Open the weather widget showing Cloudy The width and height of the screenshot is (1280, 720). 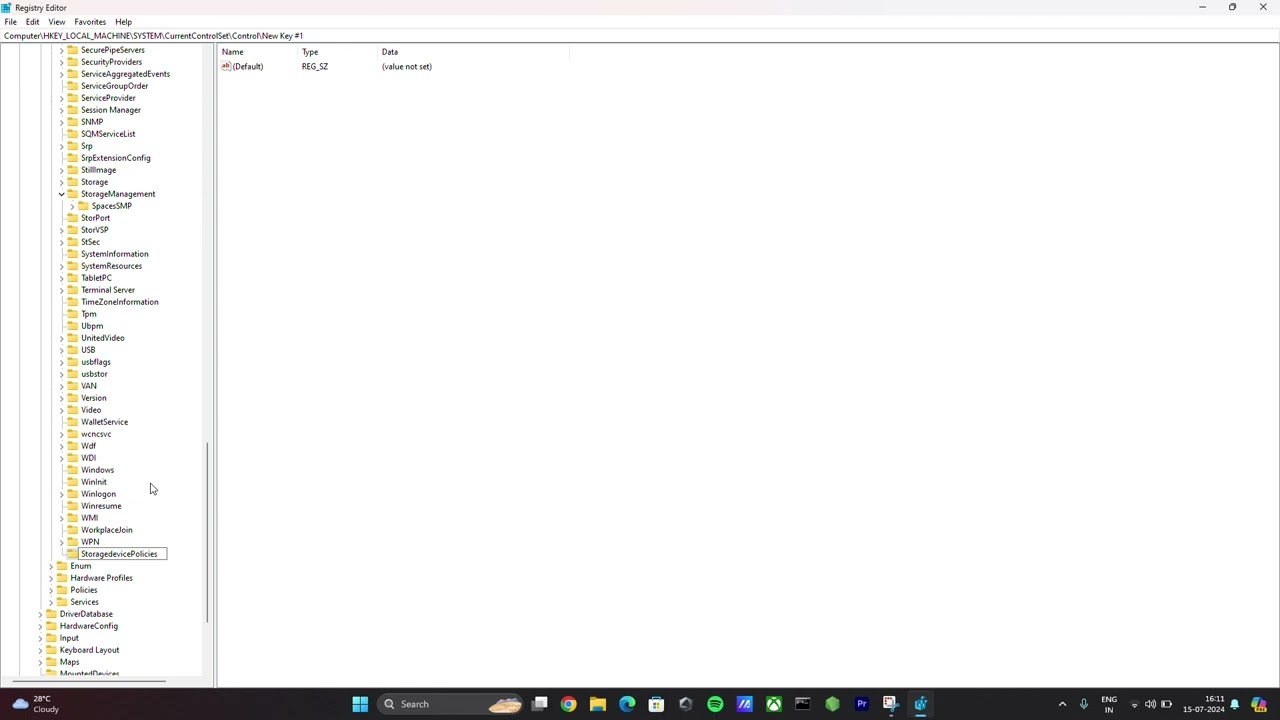click(35, 704)
